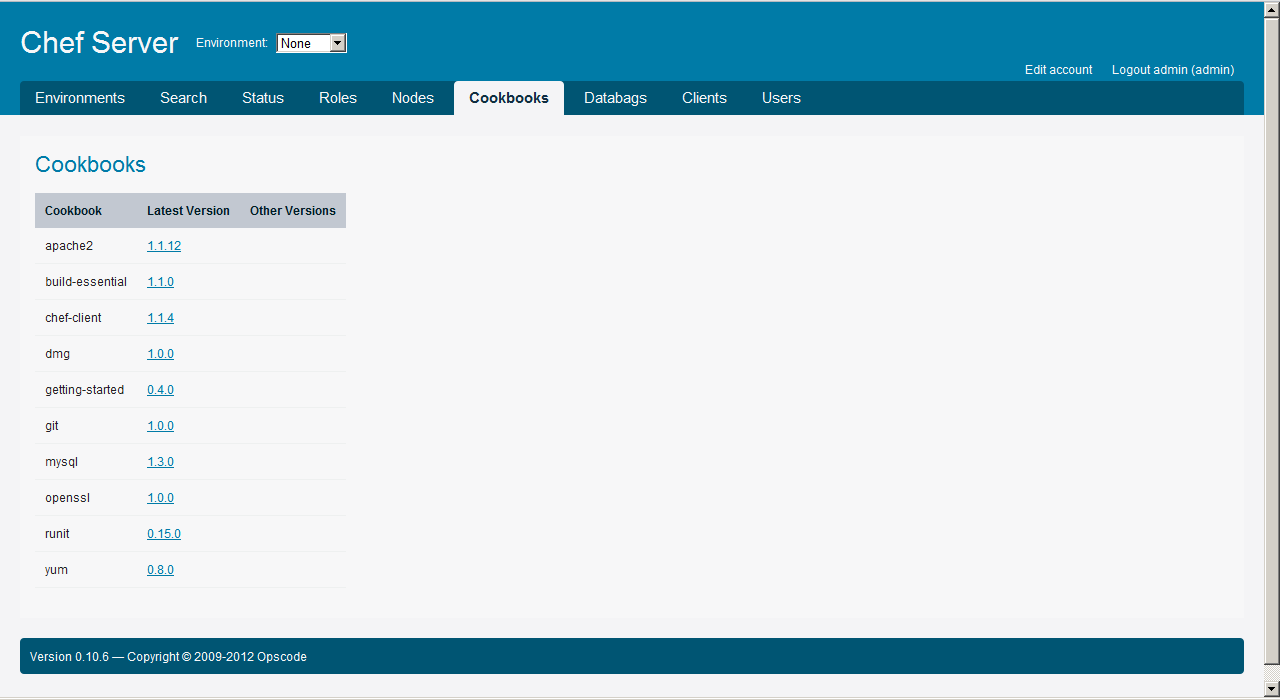This screenshot has width=1280, height=700.
Task: Open runit version 0.15.0 link
Action: click(164, 534)
